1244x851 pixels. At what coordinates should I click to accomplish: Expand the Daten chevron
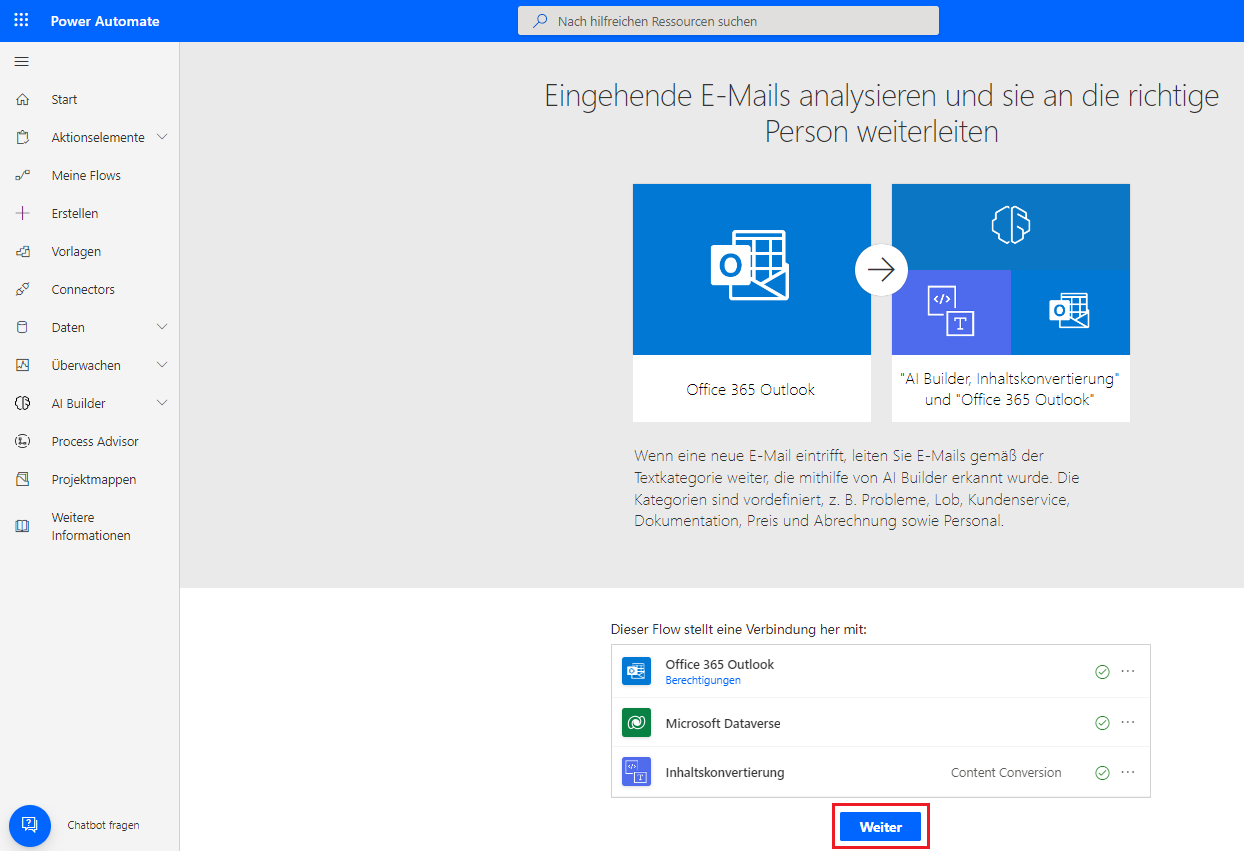point(162,327)
